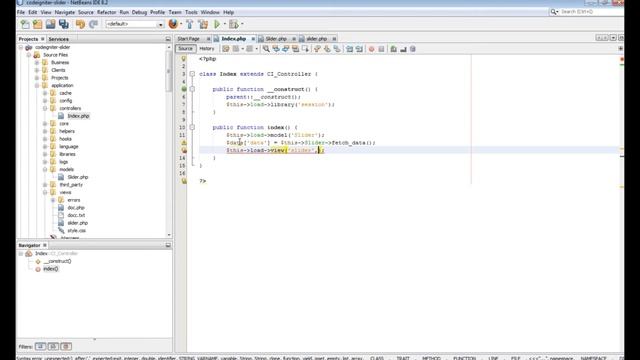Toggle the third Navigator filter button

(67, 347)
